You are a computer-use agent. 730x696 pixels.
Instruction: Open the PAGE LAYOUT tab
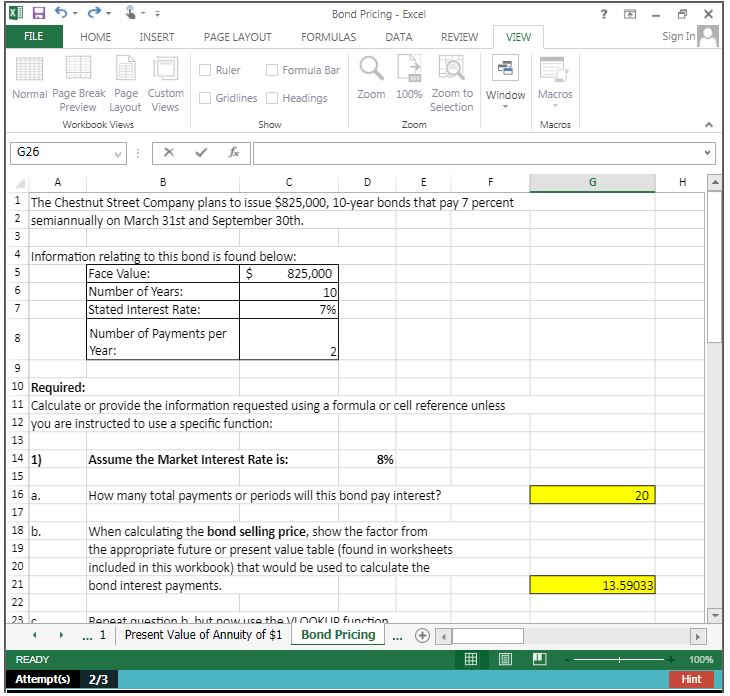point(237,37)
